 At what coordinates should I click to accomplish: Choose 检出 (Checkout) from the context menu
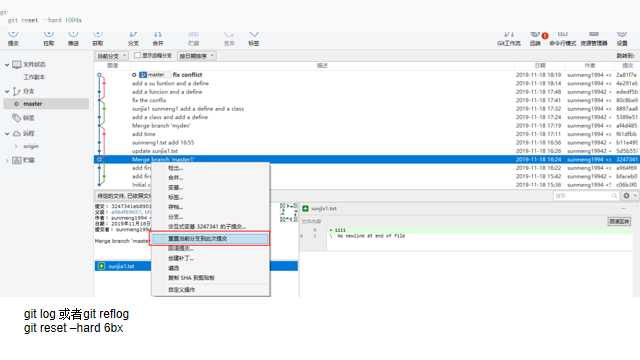210,168
